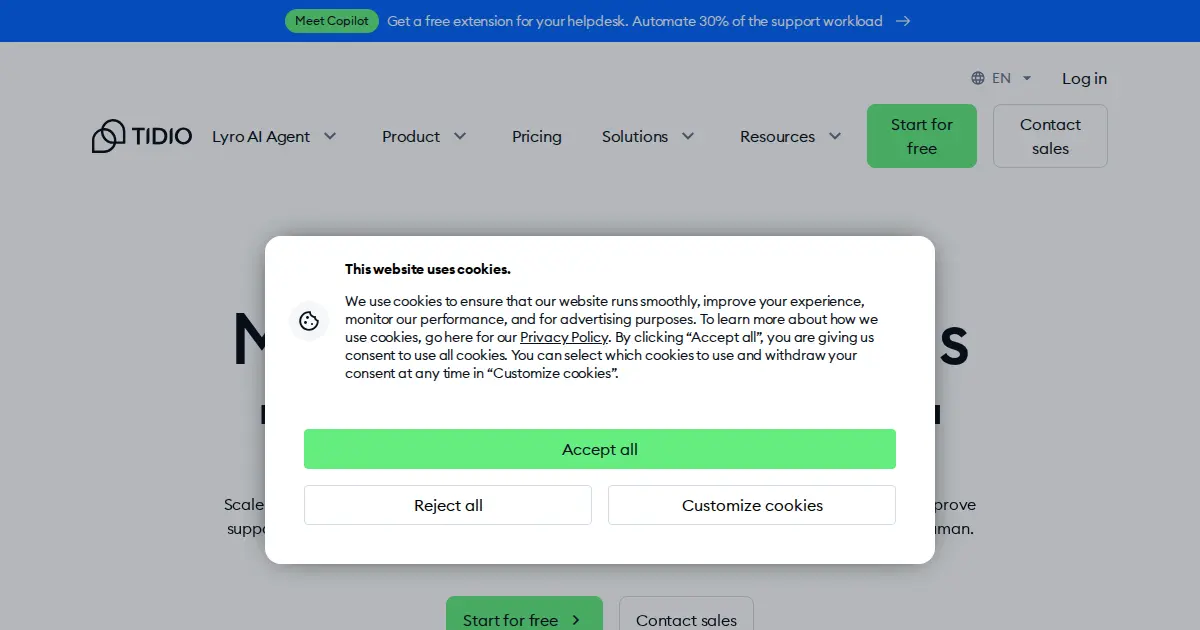1200x630 pixels.
Task: Select the Lyro AI Agent menu label
Action: [261, 136]
